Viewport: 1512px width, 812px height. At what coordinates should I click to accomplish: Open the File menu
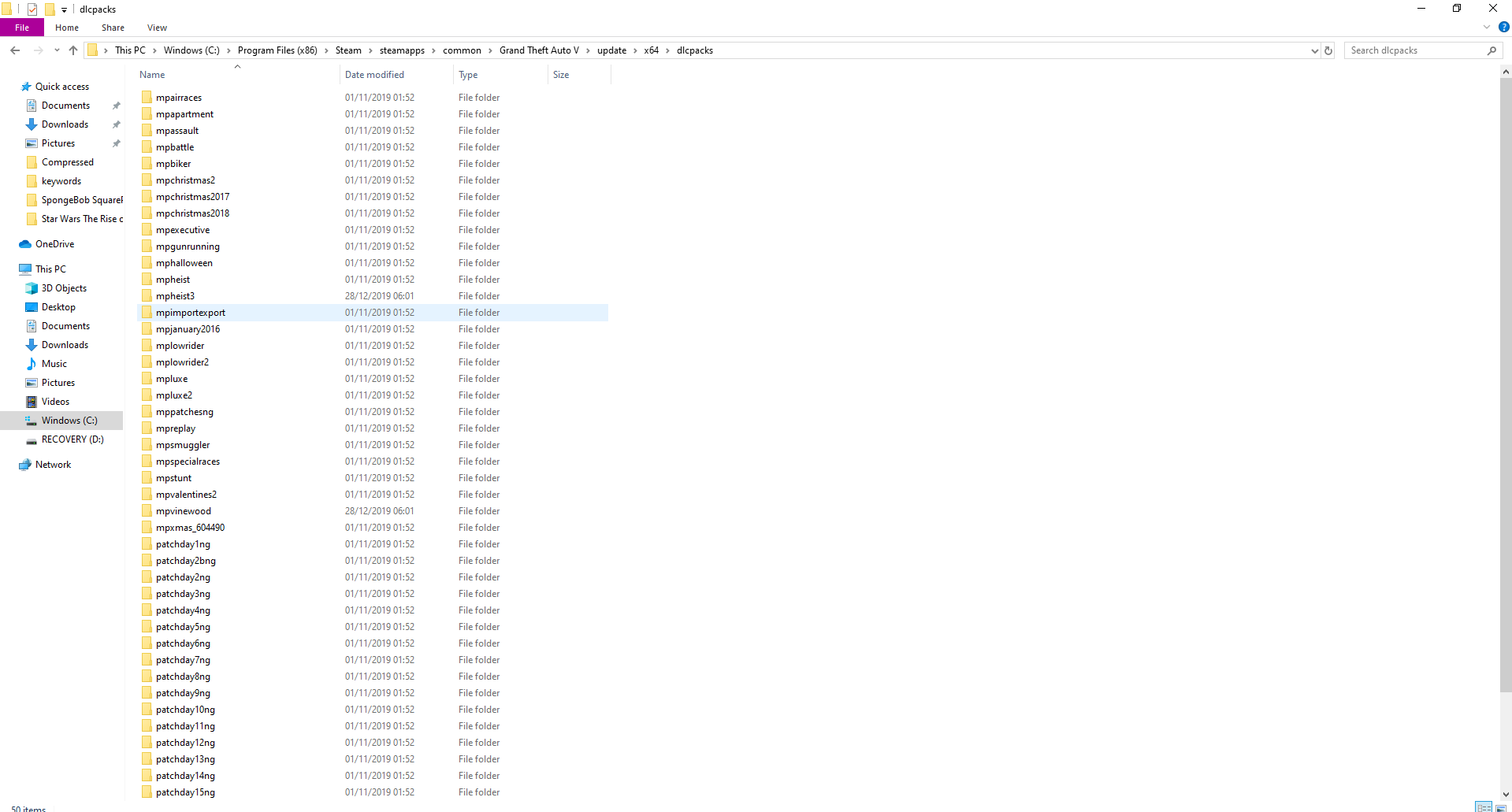(21, 27)
